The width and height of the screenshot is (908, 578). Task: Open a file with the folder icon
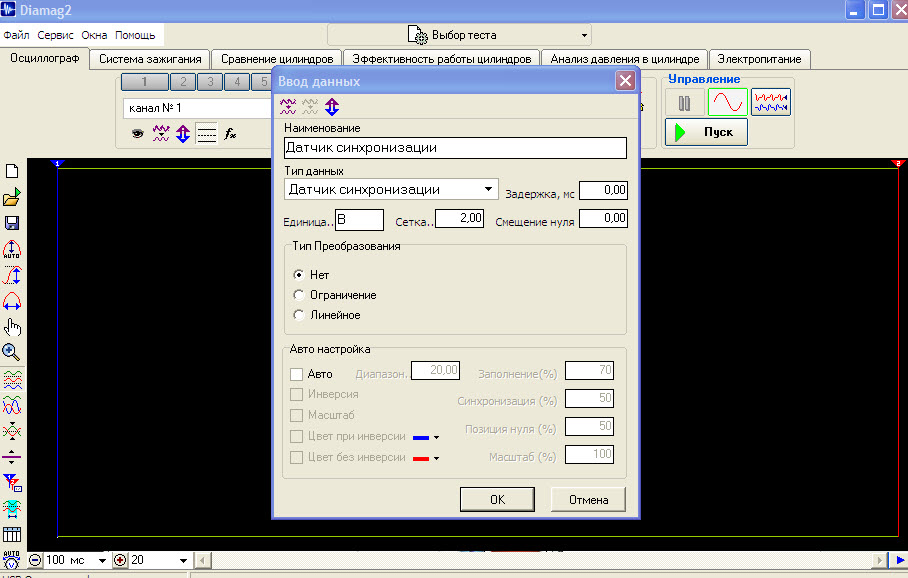click(x=12, y=197)
